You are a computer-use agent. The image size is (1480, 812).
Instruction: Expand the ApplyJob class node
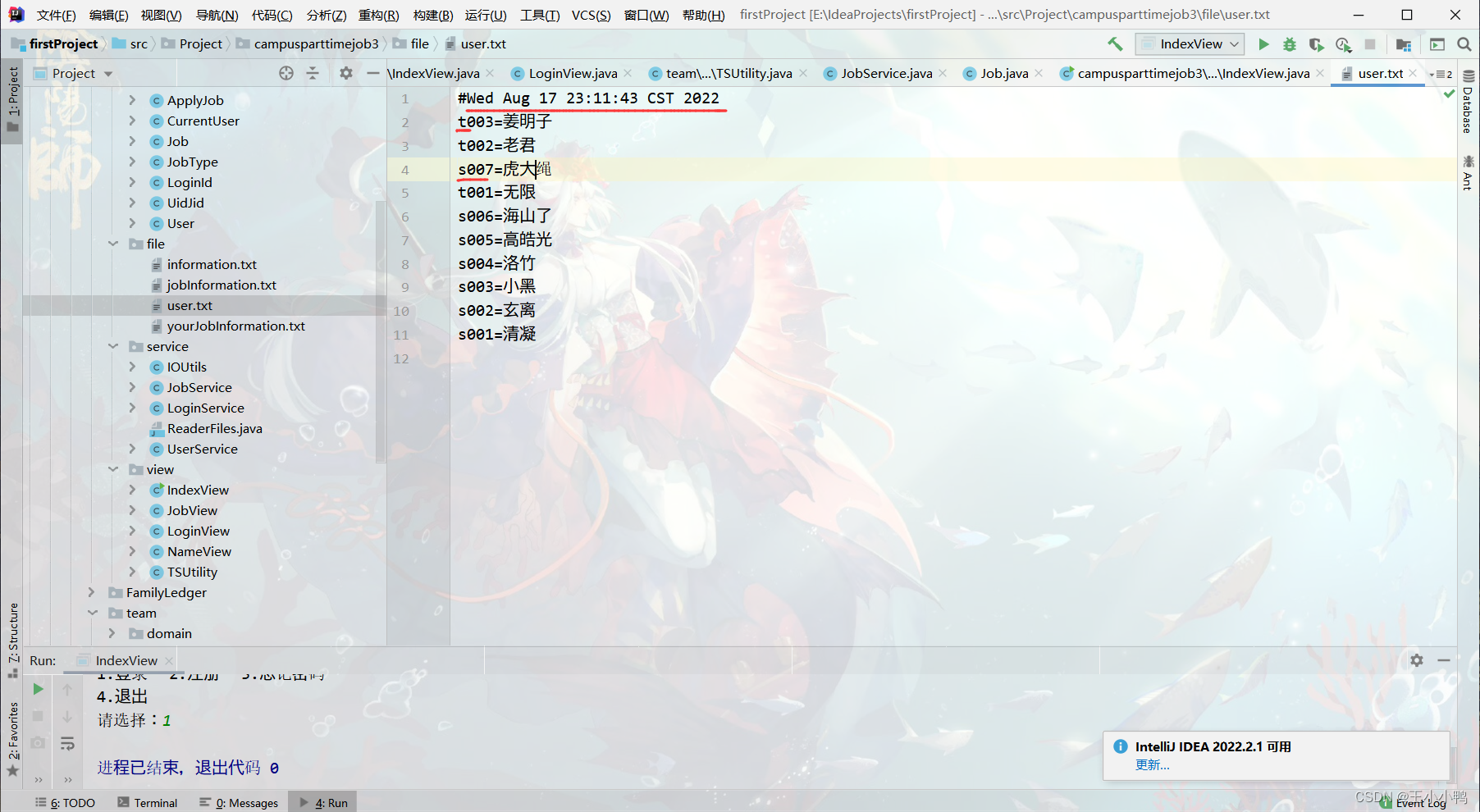(x=132, y=100)
